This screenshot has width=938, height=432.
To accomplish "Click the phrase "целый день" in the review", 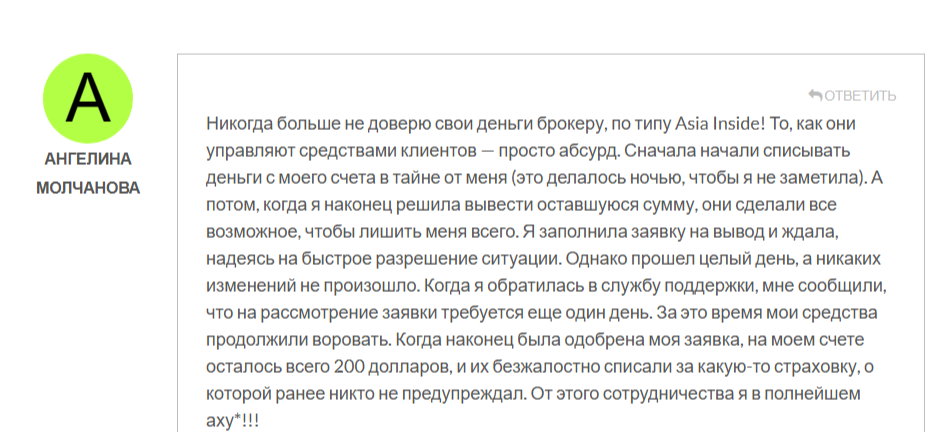I will pos(740,258).
